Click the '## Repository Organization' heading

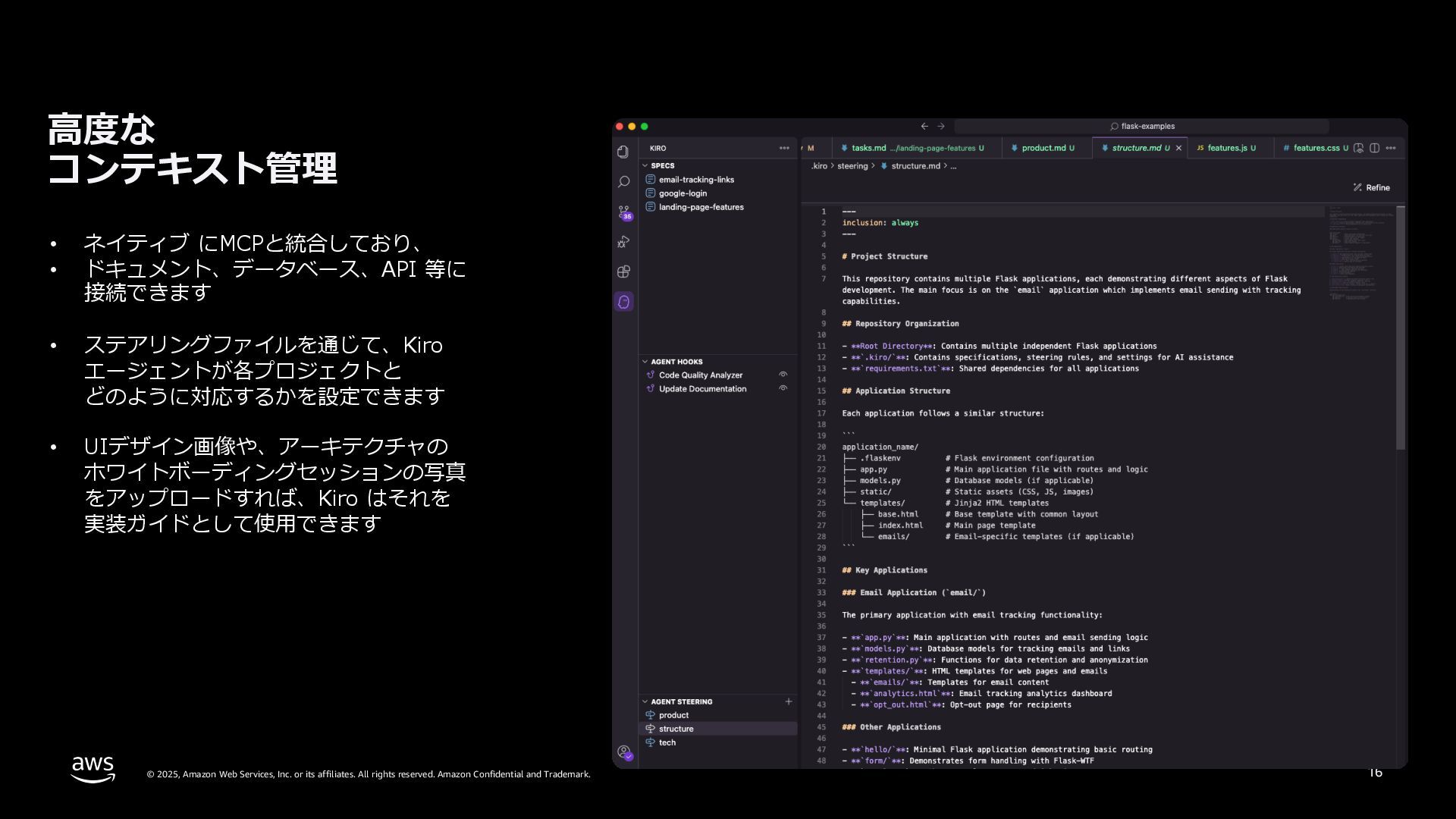point(900,324)
